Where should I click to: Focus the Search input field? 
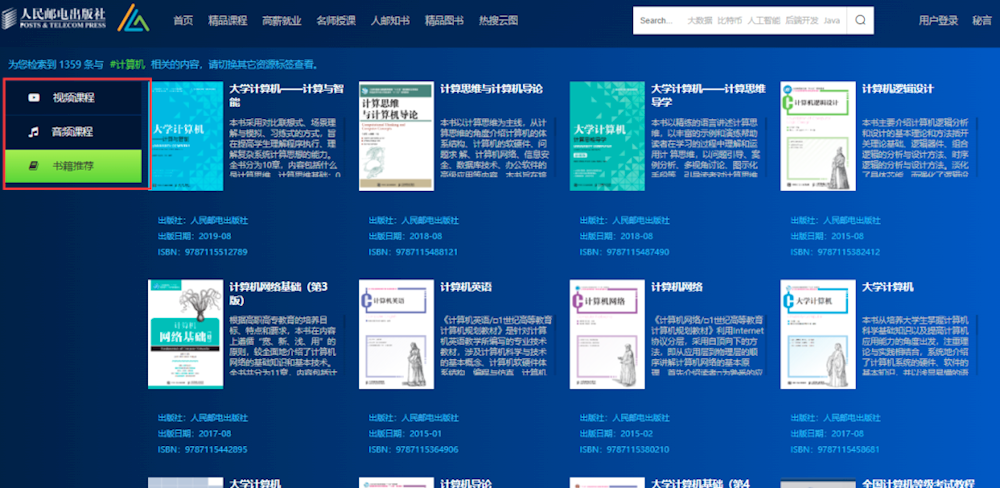pos(658,20)
